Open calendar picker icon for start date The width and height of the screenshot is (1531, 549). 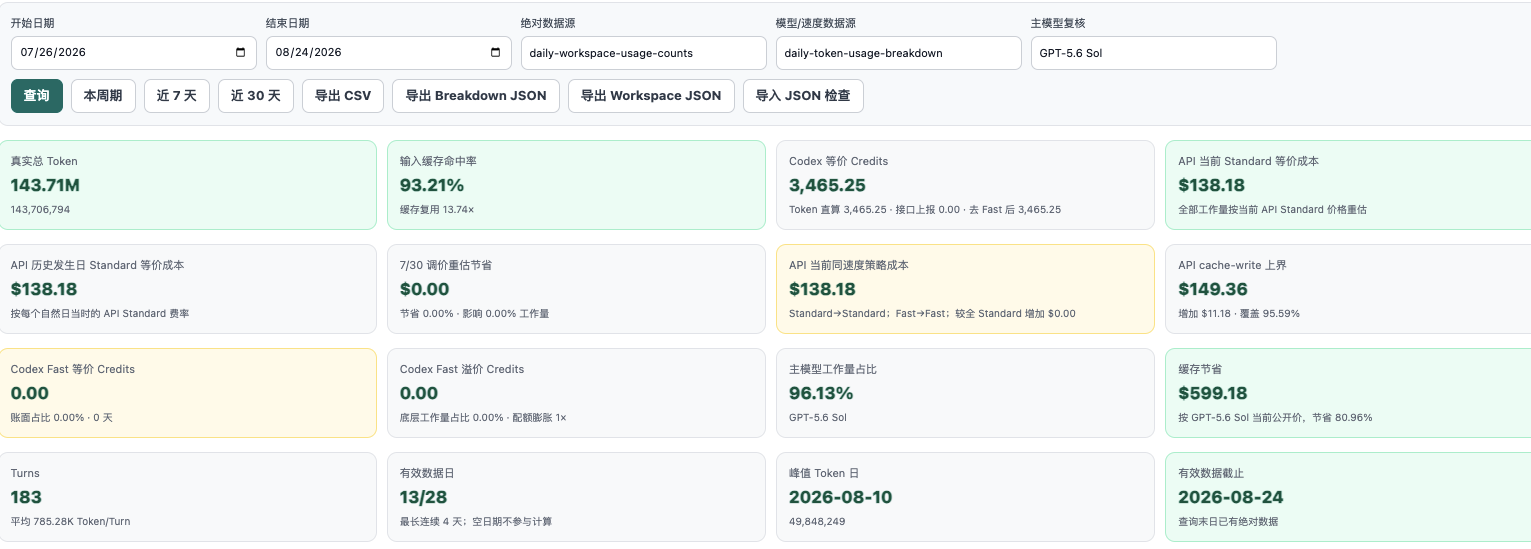click(241, 53)
